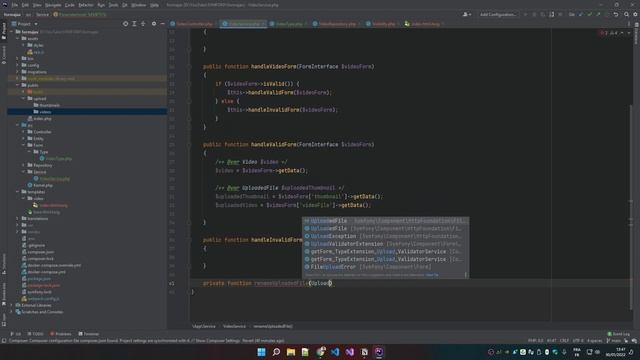Toggle the Bookmarks side stripe button
The height and width of the screenshot is (360, 640).
[x=4, y=294]
